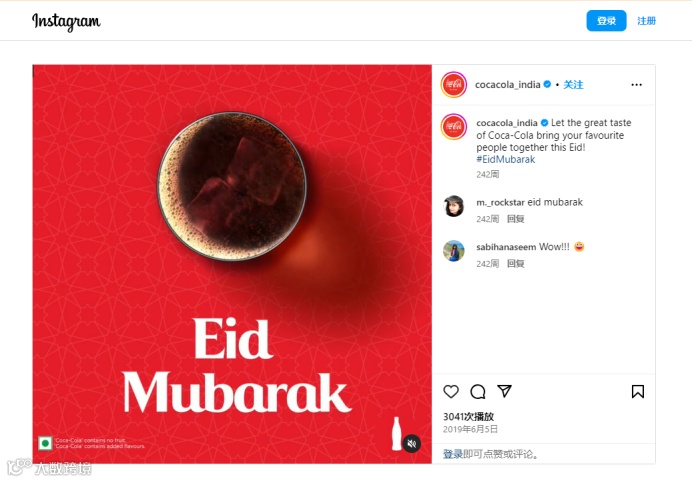Unmute the video using the speaker icon
693x482 pixels.
pyautogui.click(x=412, y=444)
